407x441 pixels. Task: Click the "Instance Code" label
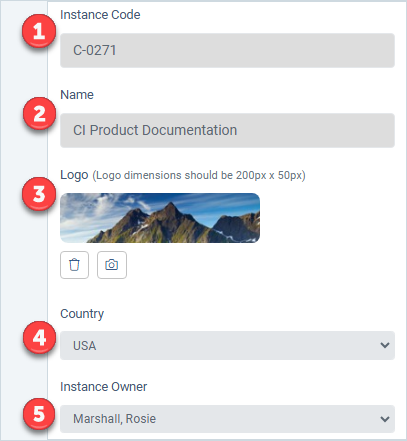(x=100, y=15)
